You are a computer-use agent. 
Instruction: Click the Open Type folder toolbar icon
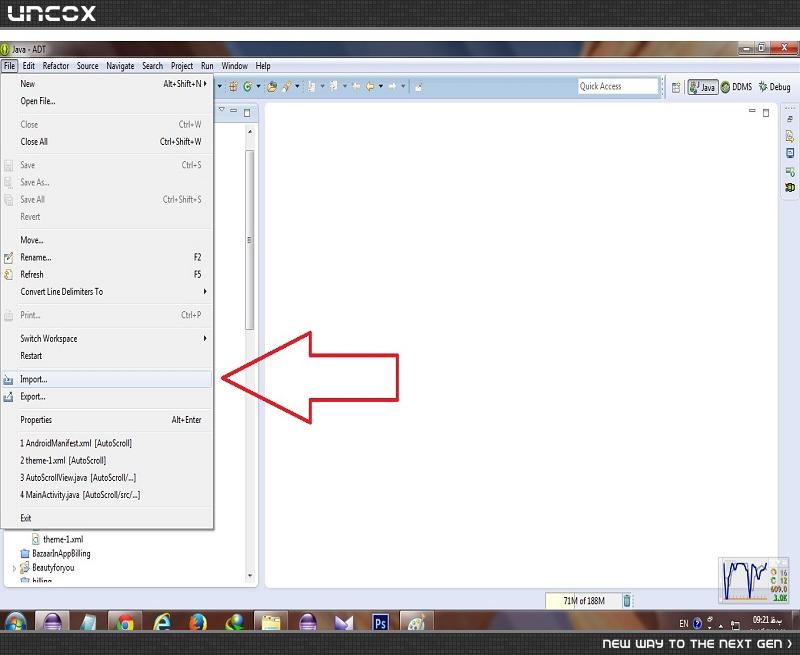pyautogui.click(x=272, y=87)
